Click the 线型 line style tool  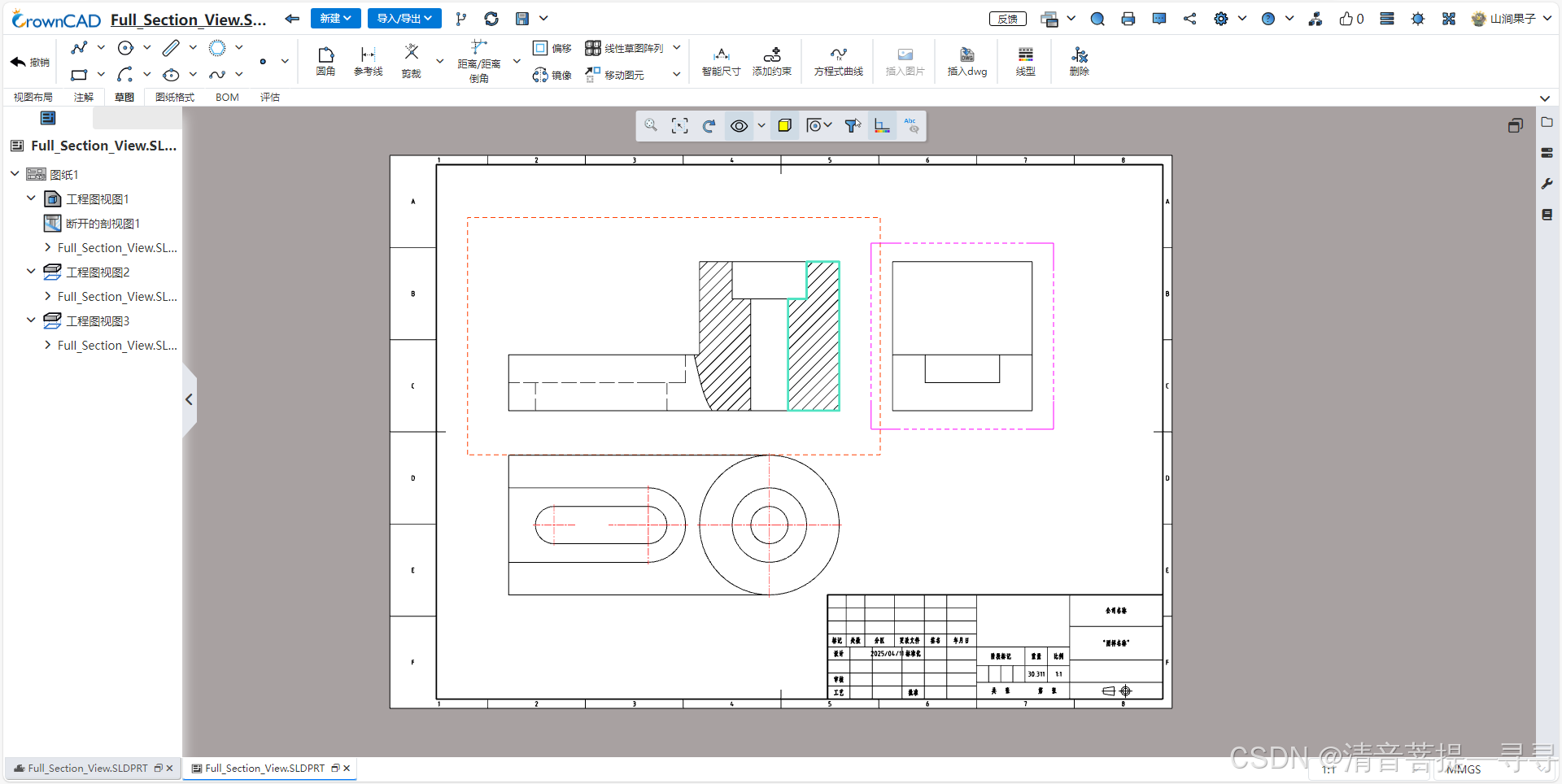[1026, 62]
